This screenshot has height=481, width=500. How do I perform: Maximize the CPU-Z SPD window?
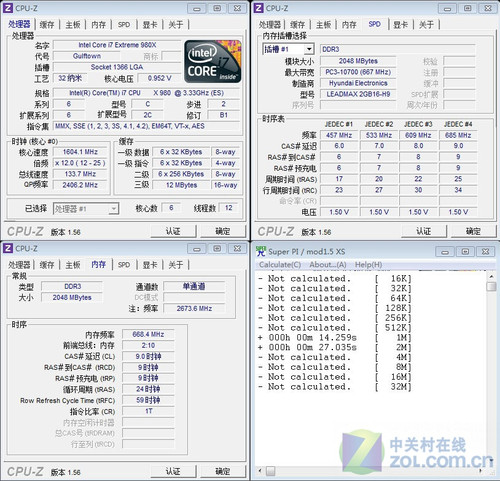point(468,8)
